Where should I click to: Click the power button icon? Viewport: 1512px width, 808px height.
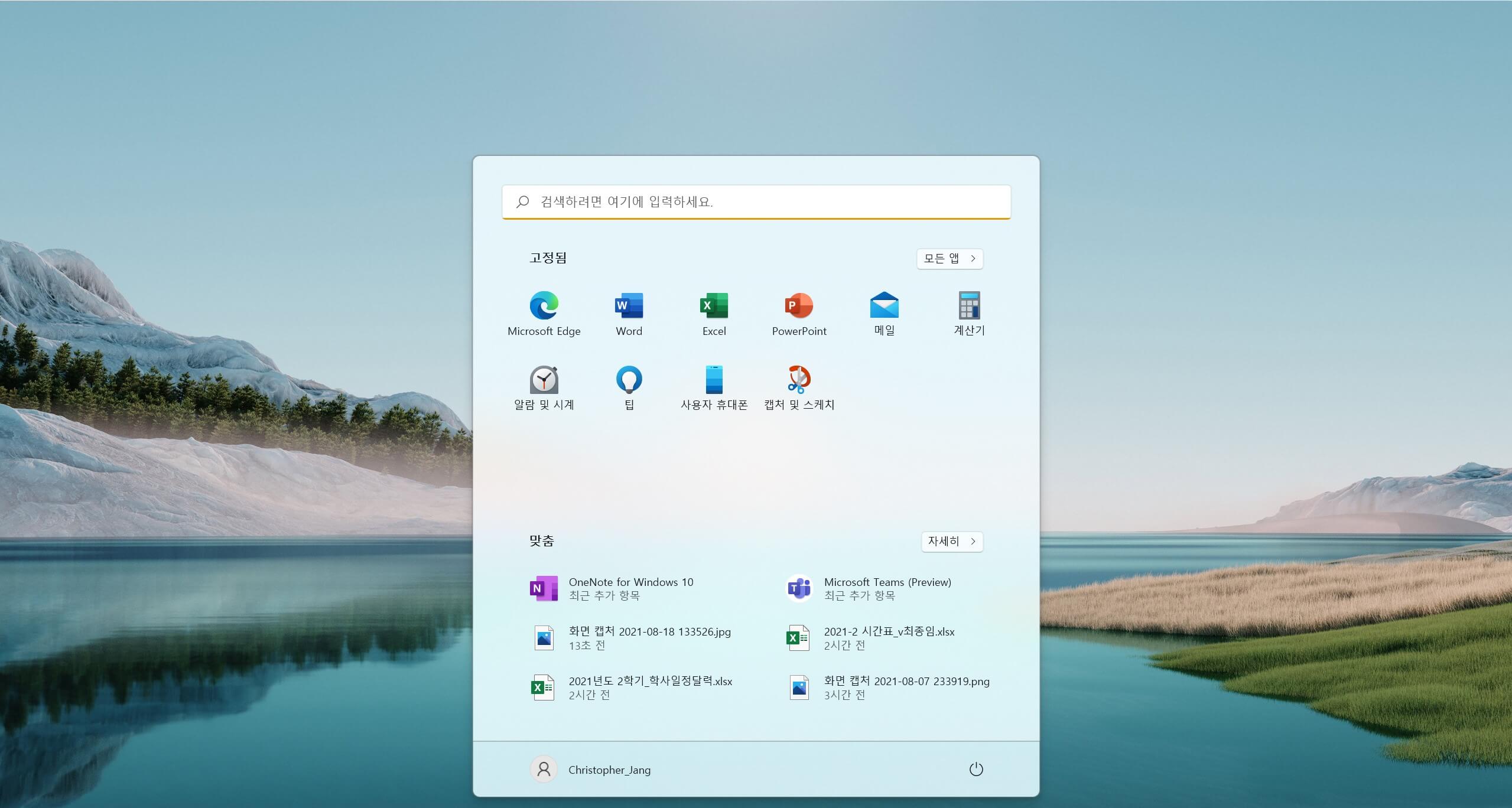tap(976, 769)
